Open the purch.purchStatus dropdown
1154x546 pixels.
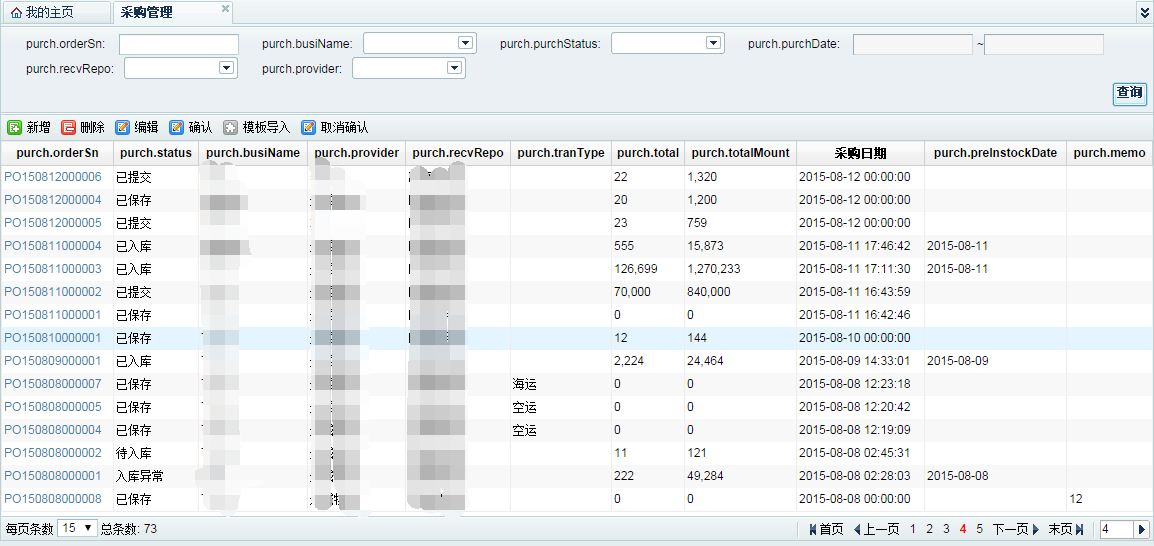[713, 43]
